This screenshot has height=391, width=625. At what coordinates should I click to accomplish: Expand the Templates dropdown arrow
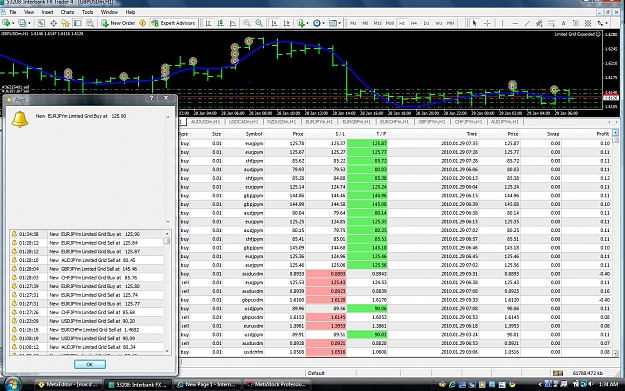click(x=340, y=23)
